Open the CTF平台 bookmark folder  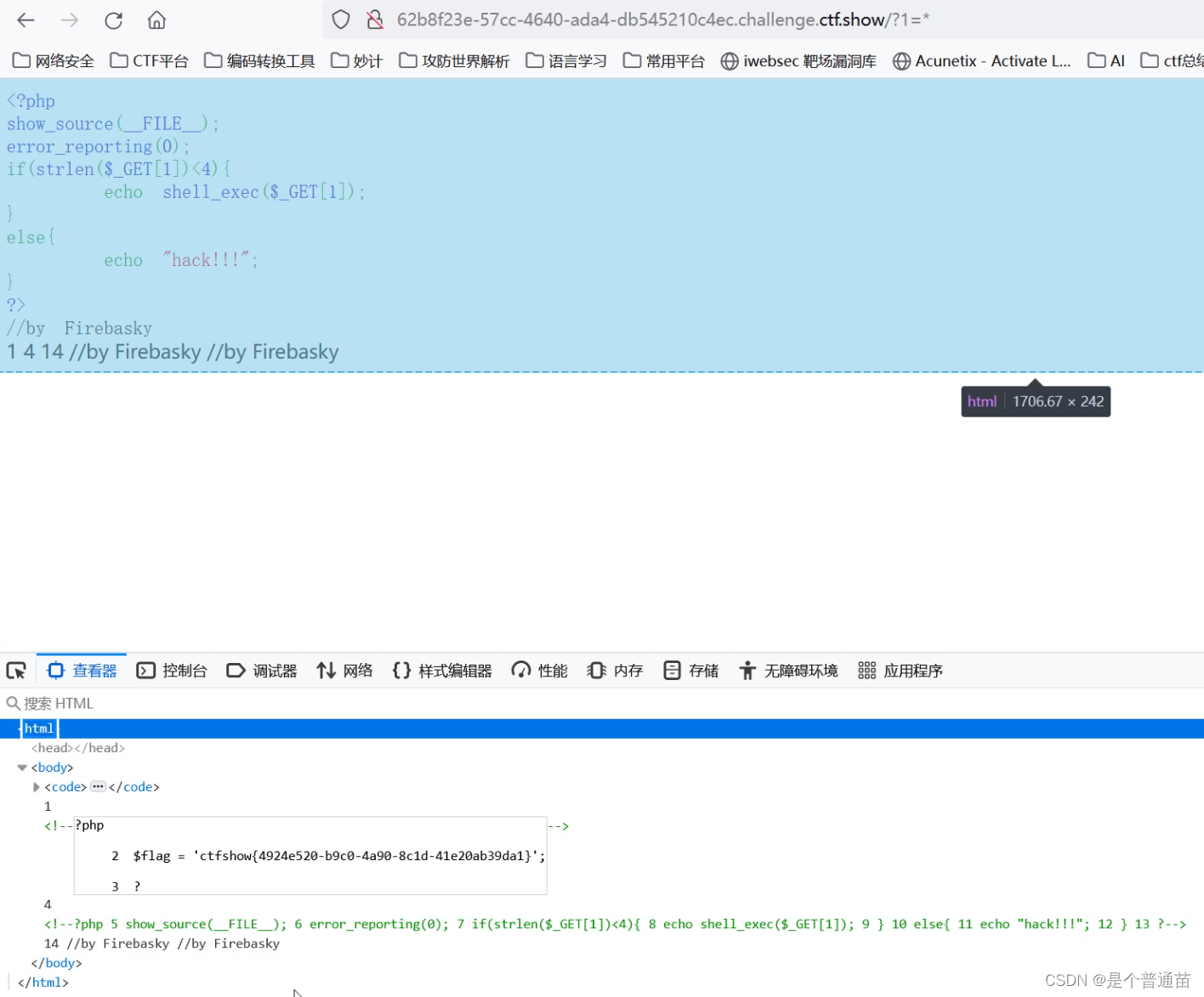tap(150, 61)
